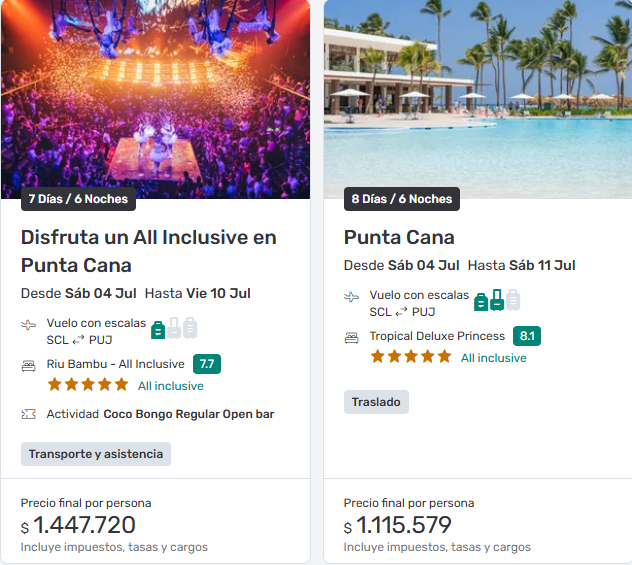Click the "7 Días / 6 Noches" badge
Screen dimensions: 632x565
(x=78, y=199)
